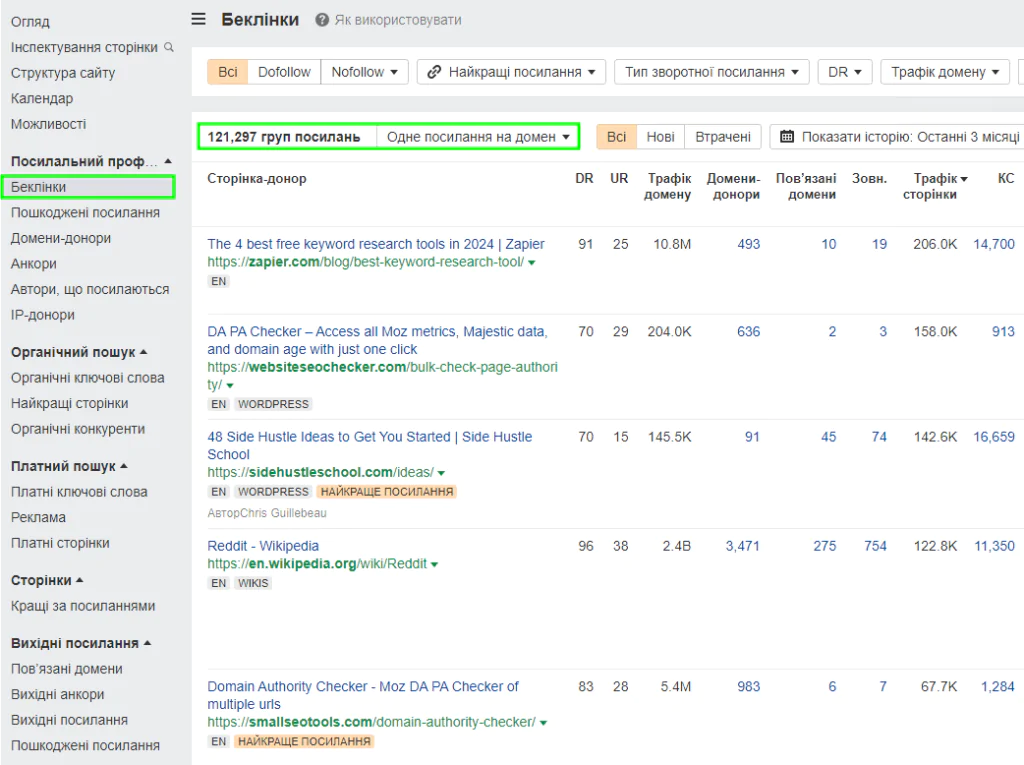1024x765 pixels.
Task: Sort by the Домени-донори column header
Action: click(733, 186)
